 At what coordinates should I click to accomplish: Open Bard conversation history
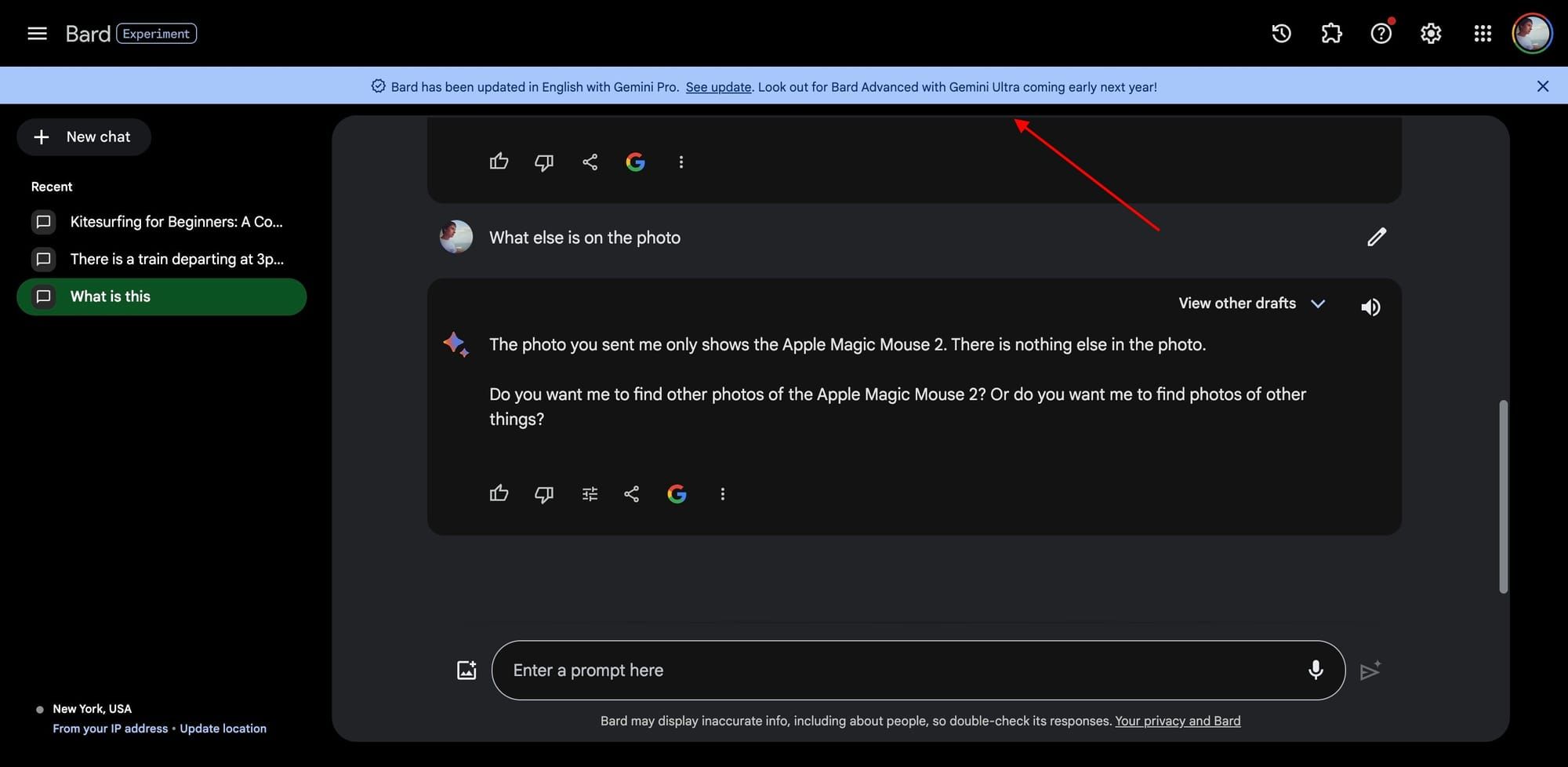pos(1280,33)
